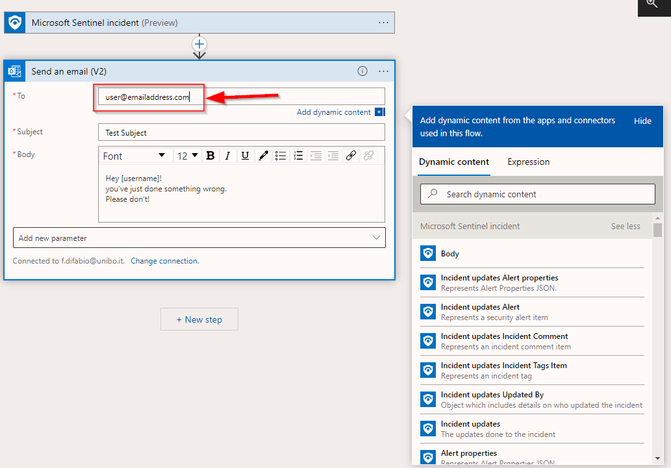Screen dimensions: 671x468
Task: Open the text color pen tool
Action: click(263, 156)
